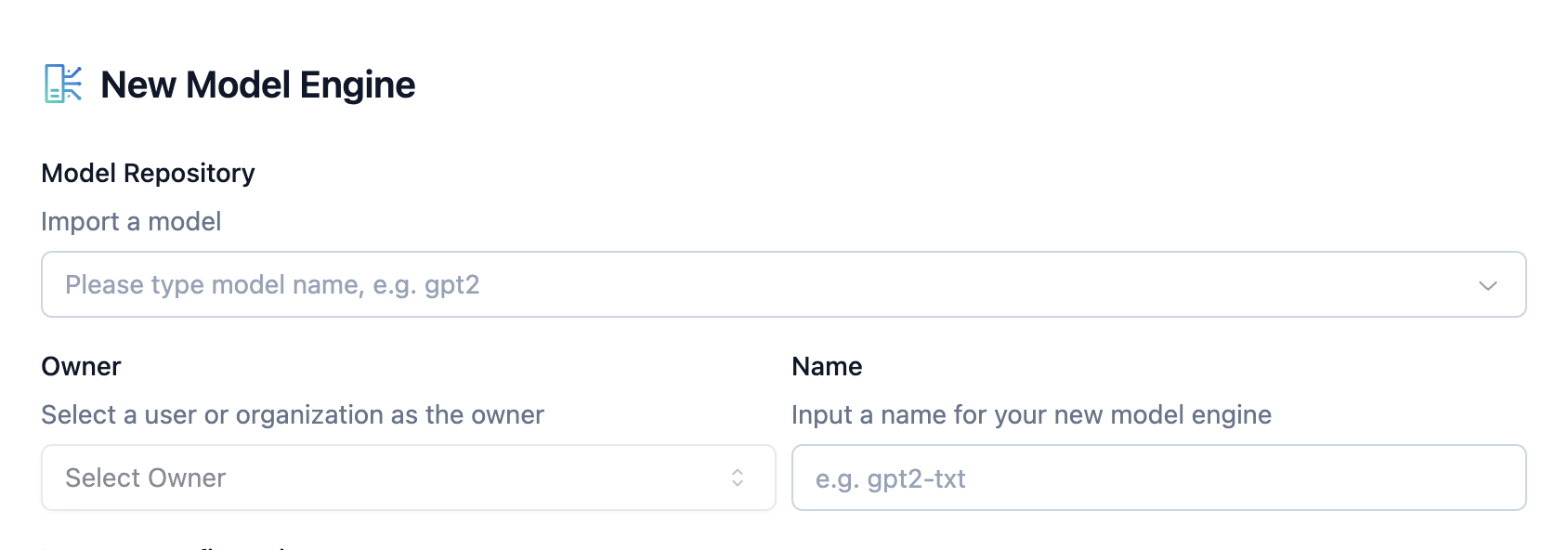Click the 'Please type model name' placeholder
1568x550 pixels.
272,284
